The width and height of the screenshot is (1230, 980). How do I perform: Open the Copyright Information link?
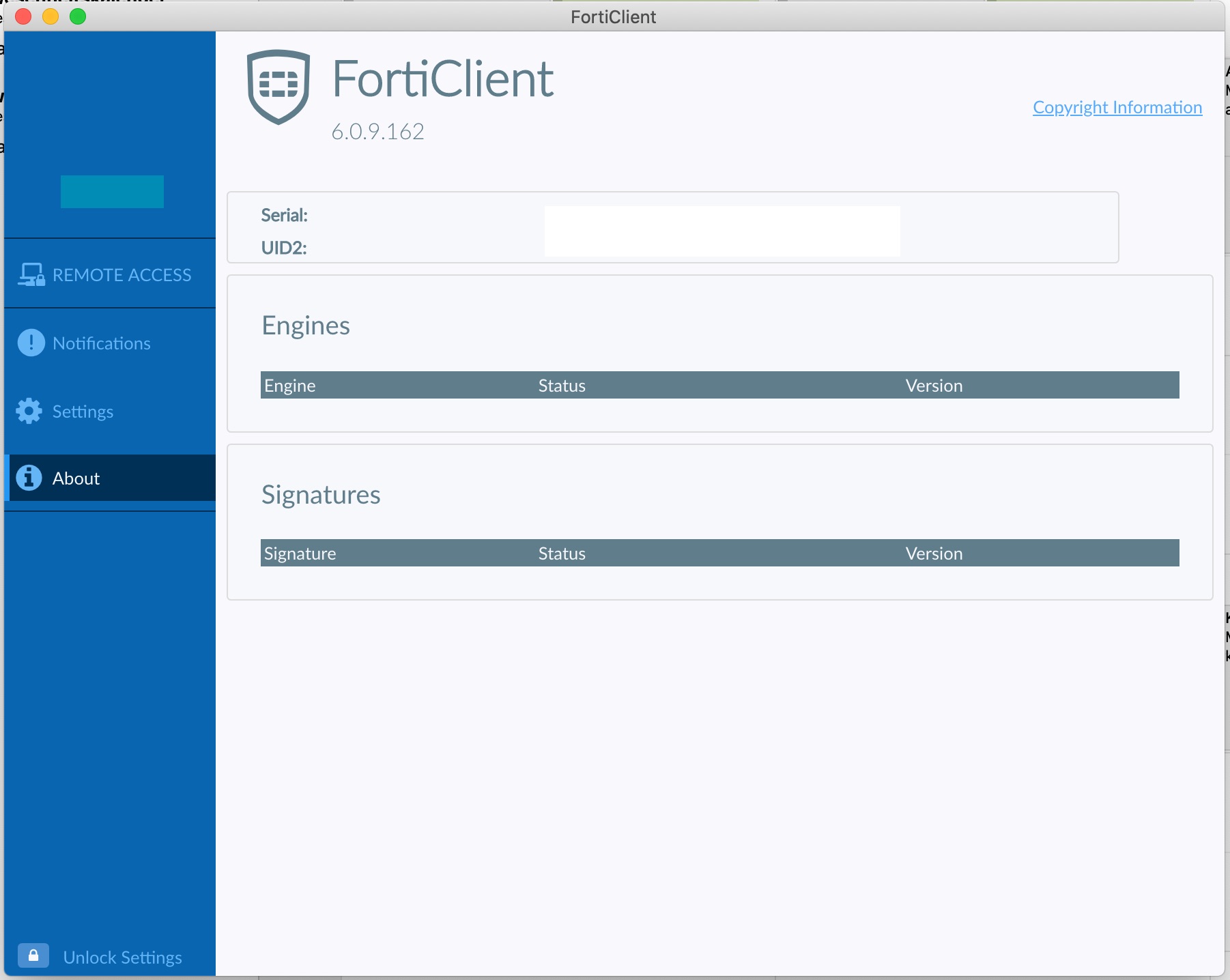point(1117,107)
